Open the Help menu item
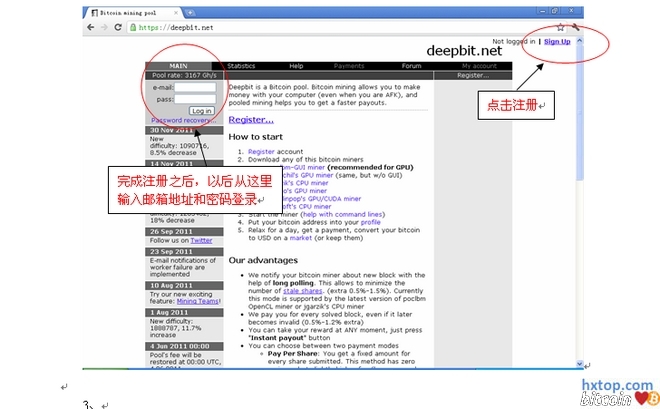 tap(296, 66)
